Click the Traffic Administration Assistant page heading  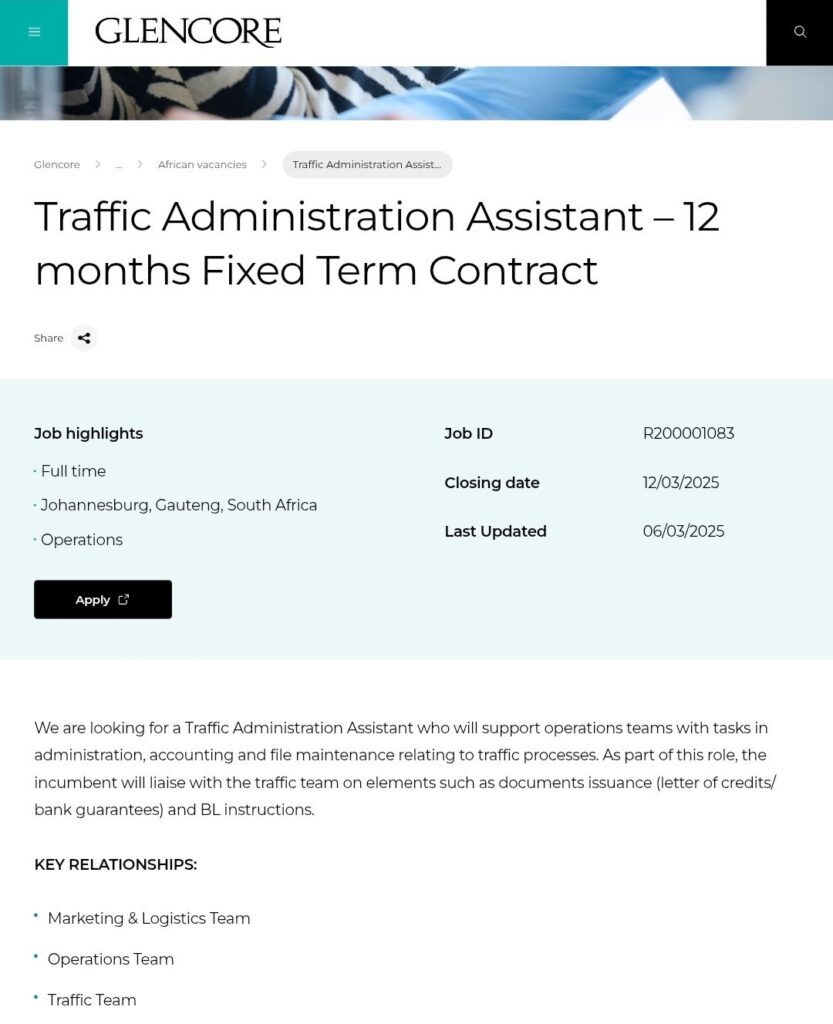(x=377, y=243)
